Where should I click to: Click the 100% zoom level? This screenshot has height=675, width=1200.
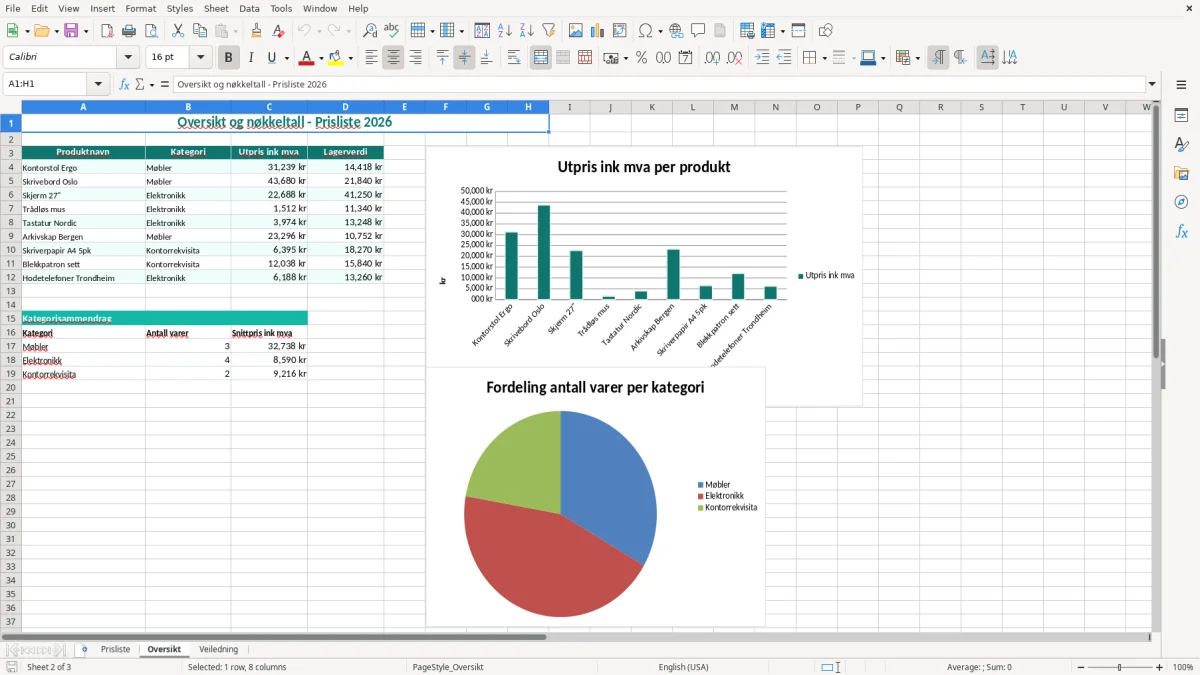click(x=1183, y=667)
